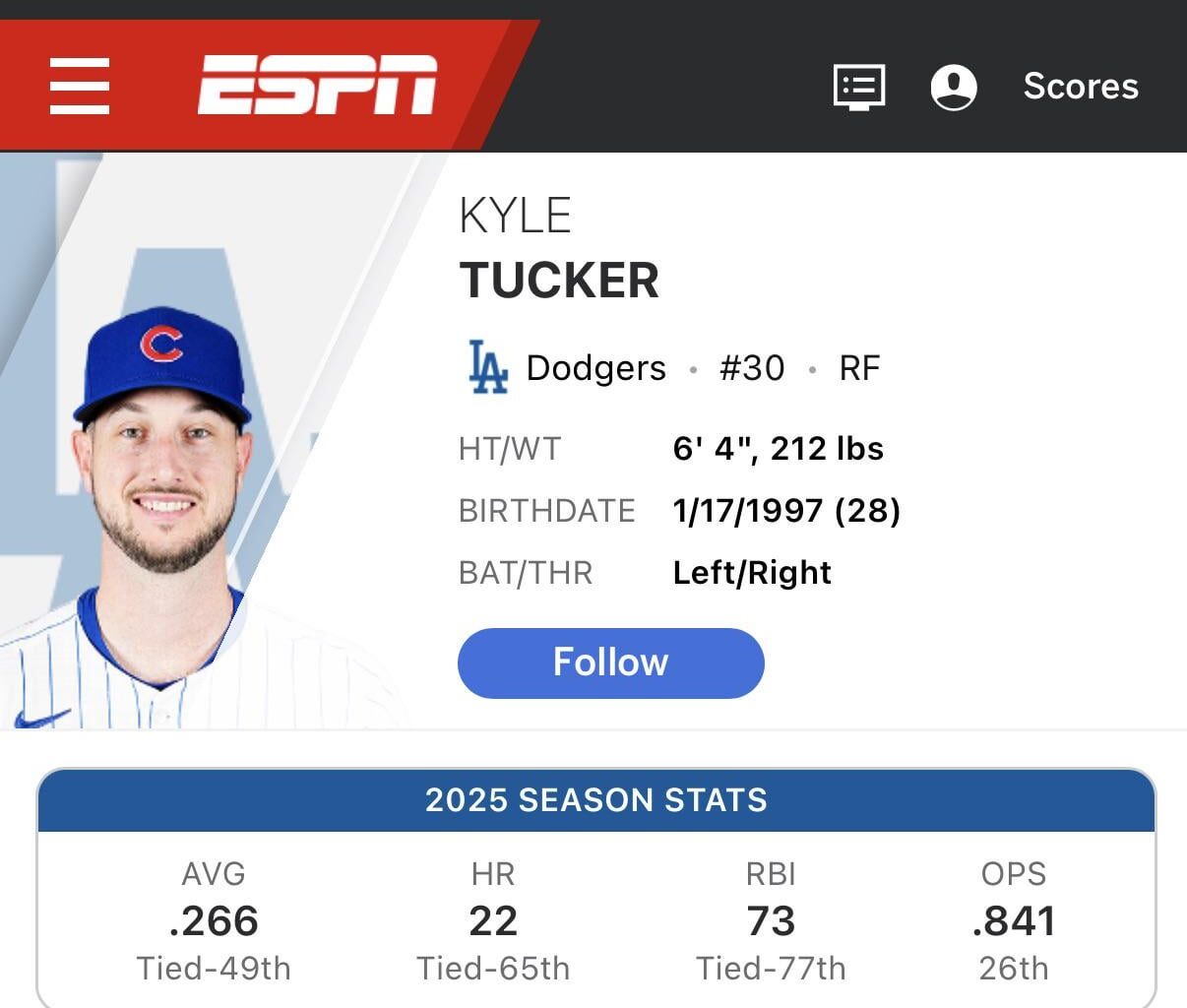Toggle the player follow state

point(610,662)
